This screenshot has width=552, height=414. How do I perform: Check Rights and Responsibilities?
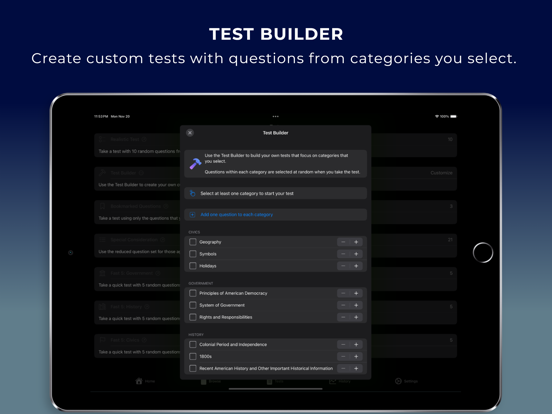tap(193, 317)
